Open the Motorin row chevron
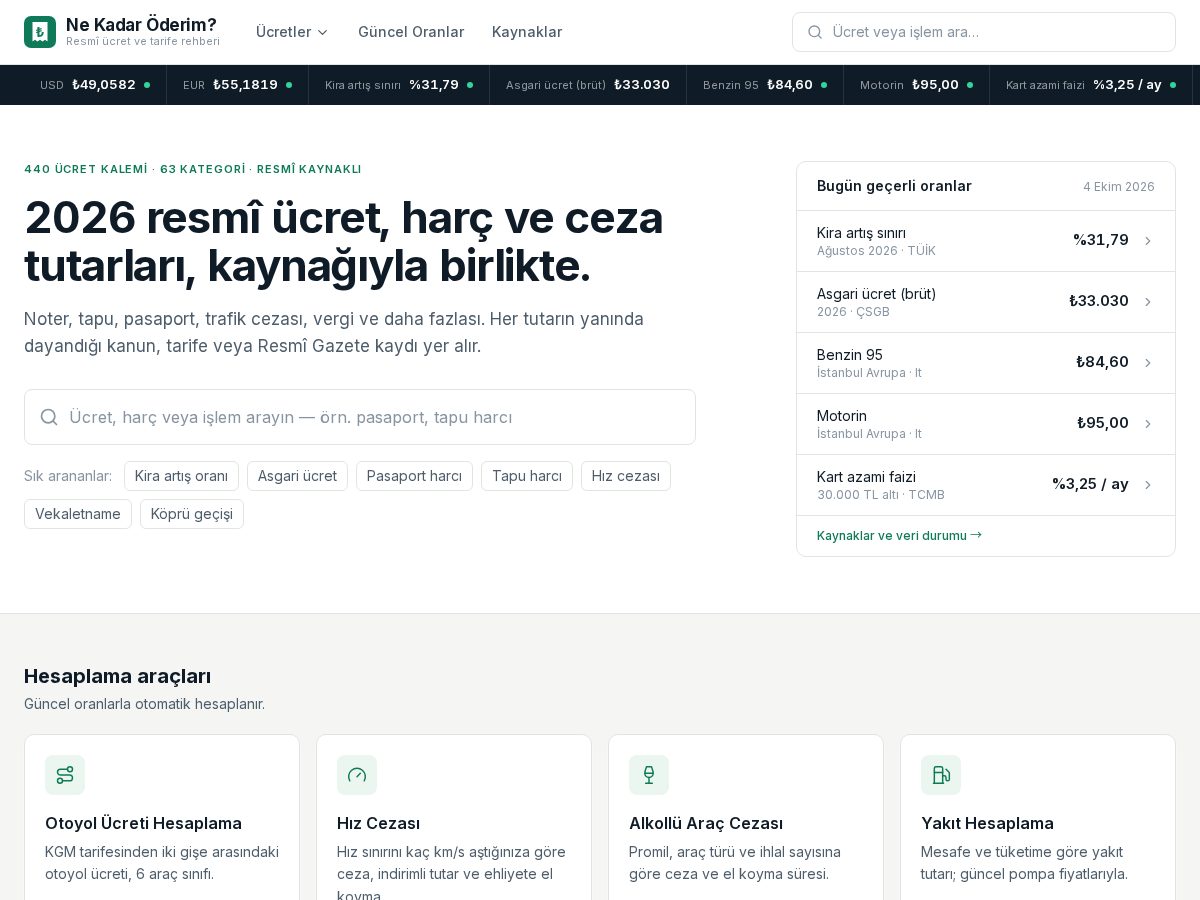Image resolution: width=1200 pixels, height=900 pixels. click(1148, 424)
